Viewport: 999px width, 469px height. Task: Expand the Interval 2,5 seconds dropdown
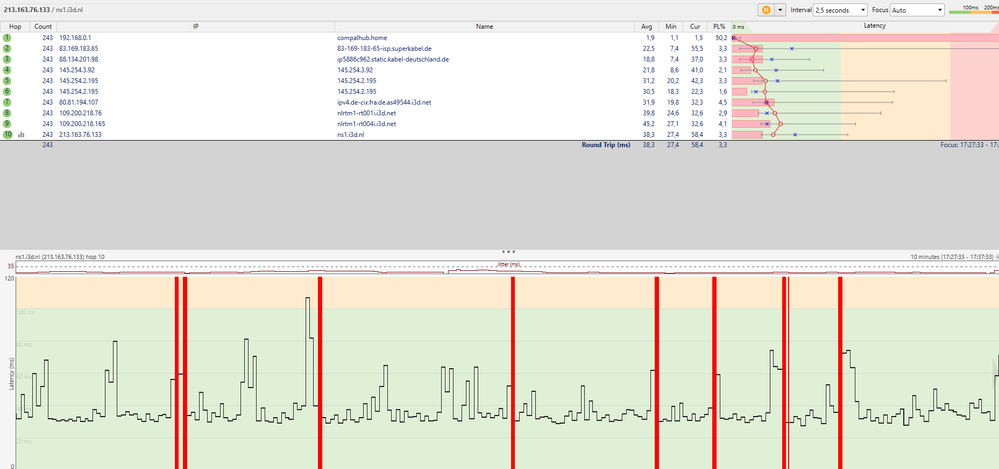coord(839,9)
